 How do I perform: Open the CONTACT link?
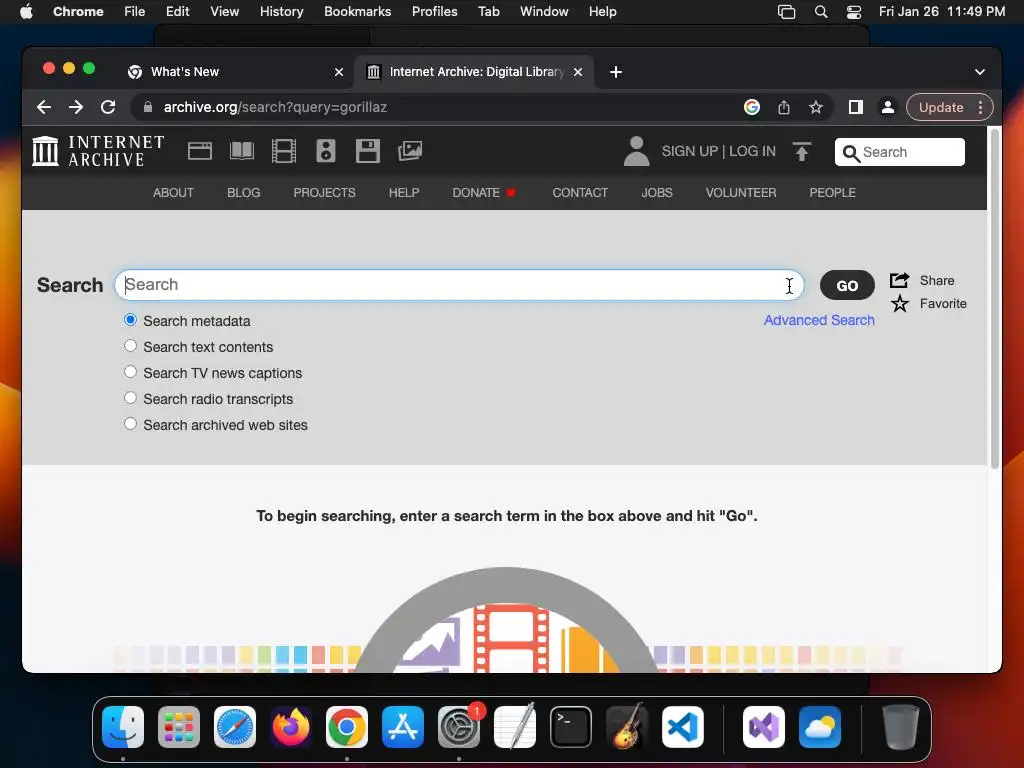[580, 193]
